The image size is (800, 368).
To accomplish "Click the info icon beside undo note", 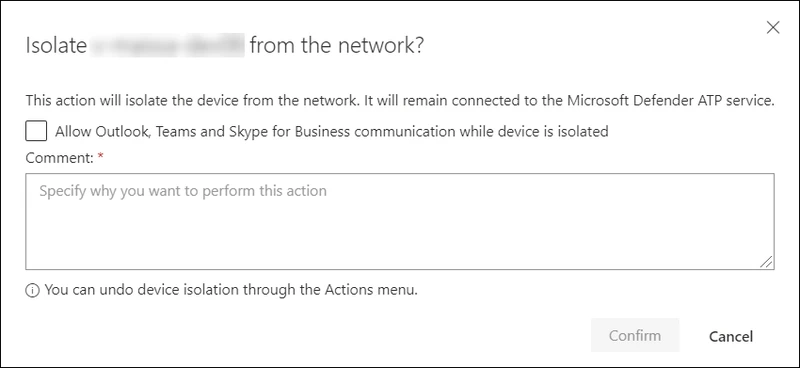I will [32, 291].
